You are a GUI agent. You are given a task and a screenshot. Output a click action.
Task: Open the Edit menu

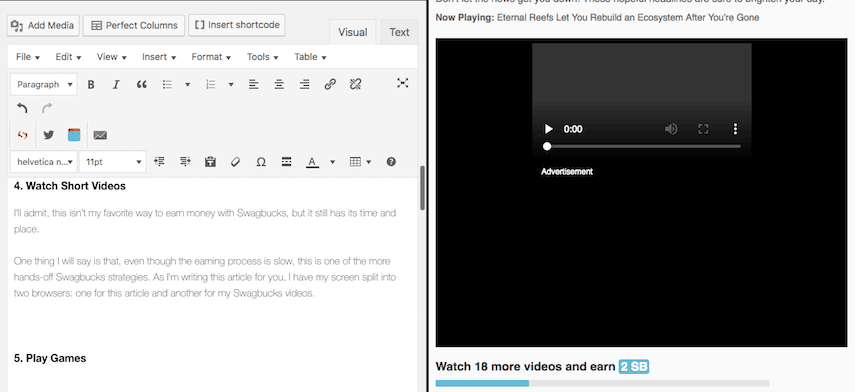point(68,57)
